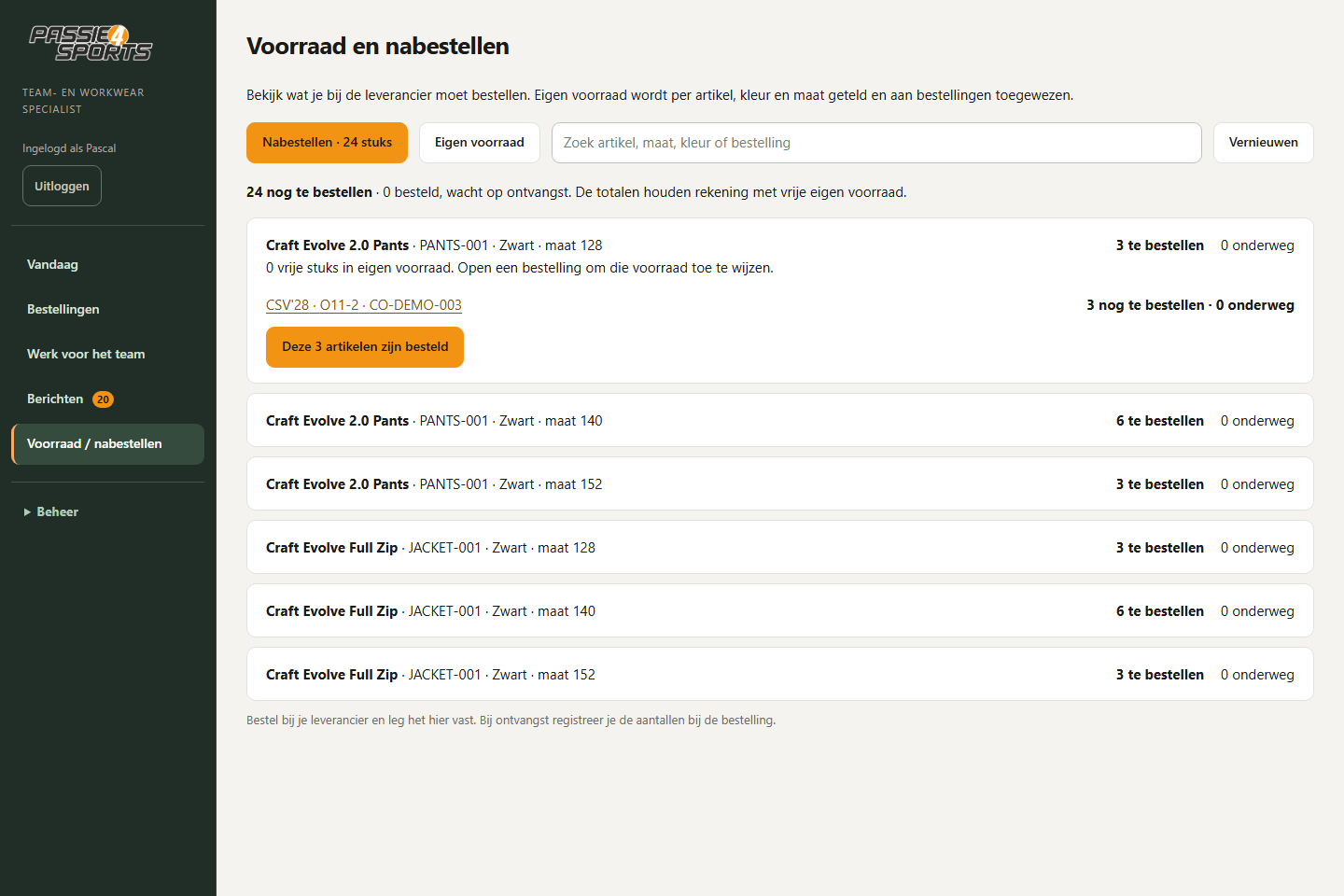Screen dimensions: 1344x896
Task: Focus the article search field
Action: (876, 143)
